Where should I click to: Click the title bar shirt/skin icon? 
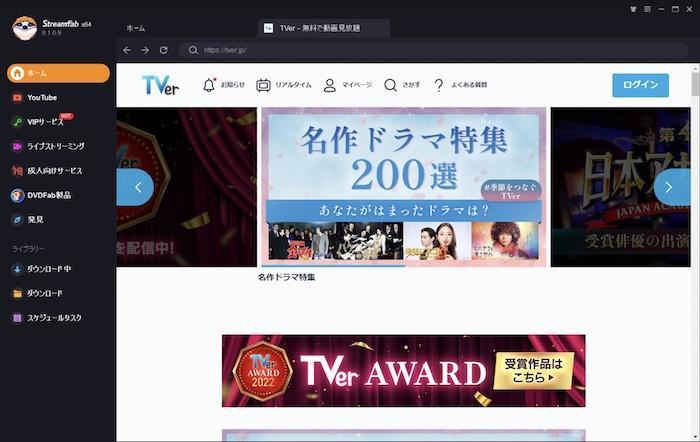pos(633,9)
